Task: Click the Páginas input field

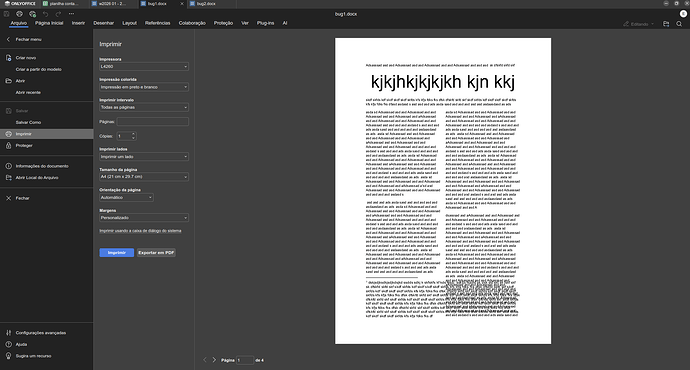Action: 153,121
